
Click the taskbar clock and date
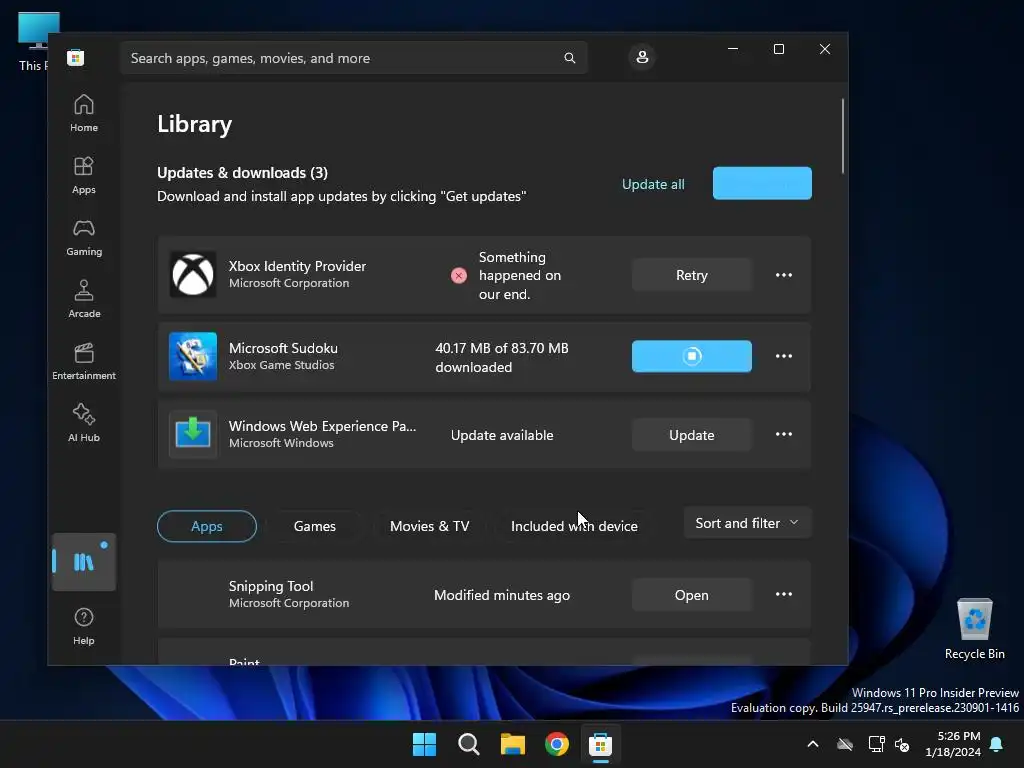pos(953,744)
